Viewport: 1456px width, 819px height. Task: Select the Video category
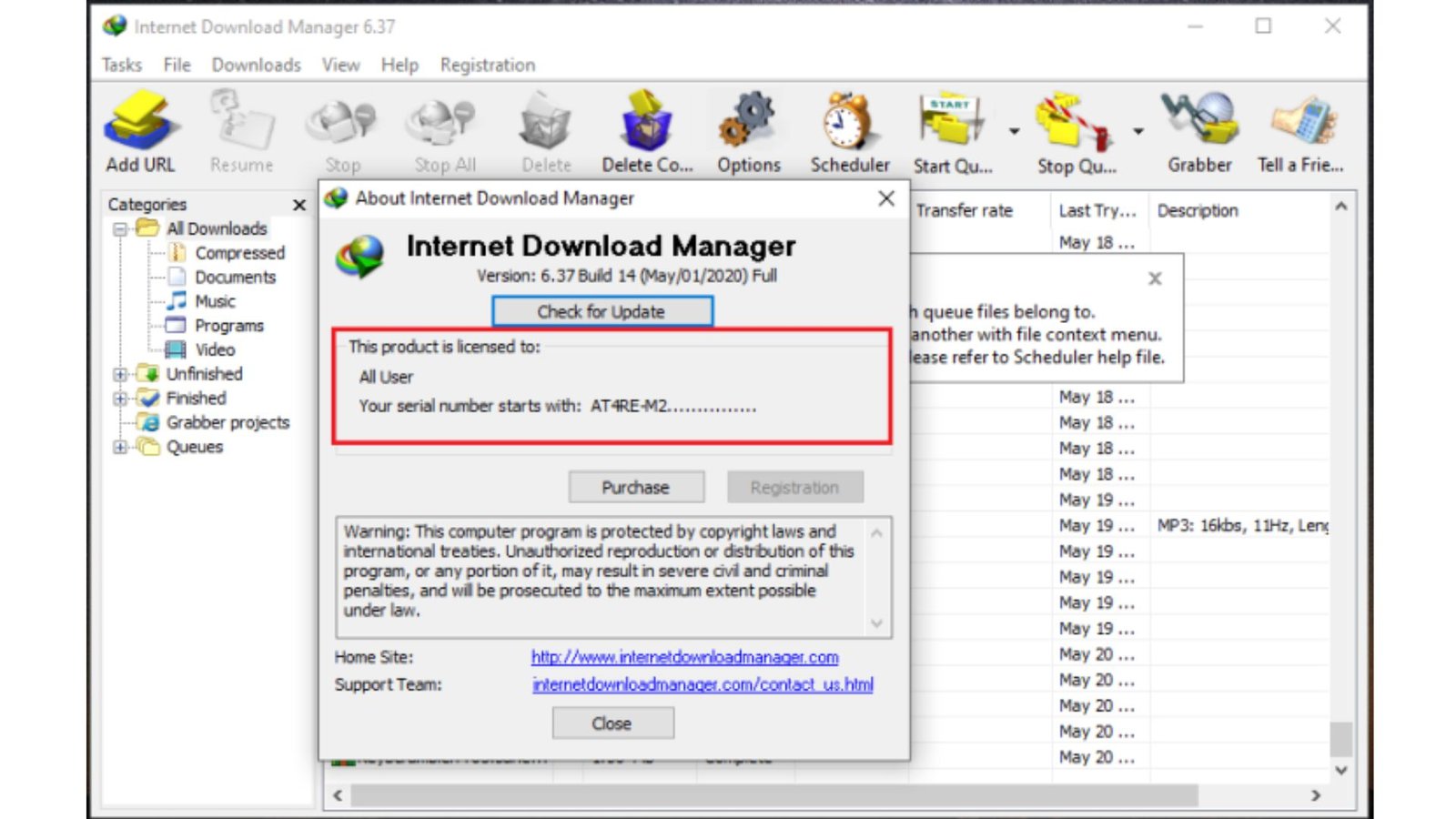(x=215, y=350)
